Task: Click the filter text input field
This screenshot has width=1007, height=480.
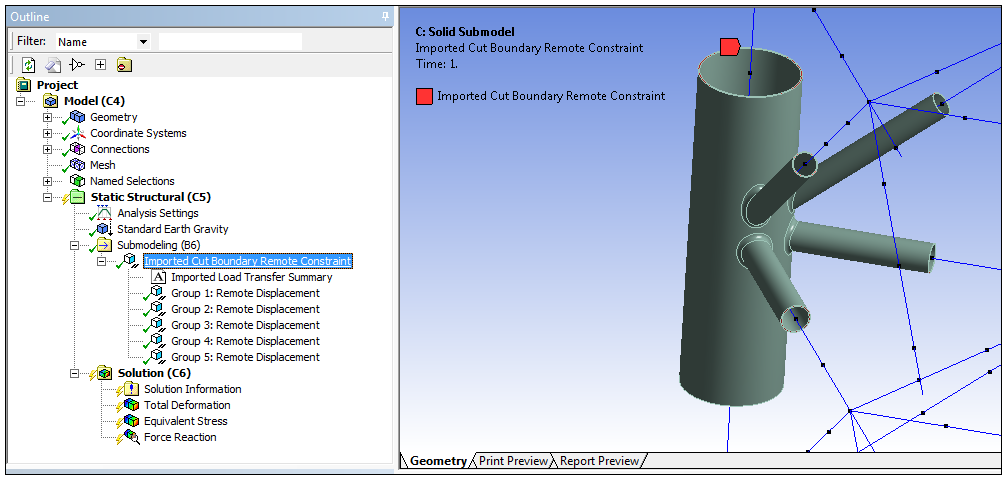Action: (x=230, y=42)
